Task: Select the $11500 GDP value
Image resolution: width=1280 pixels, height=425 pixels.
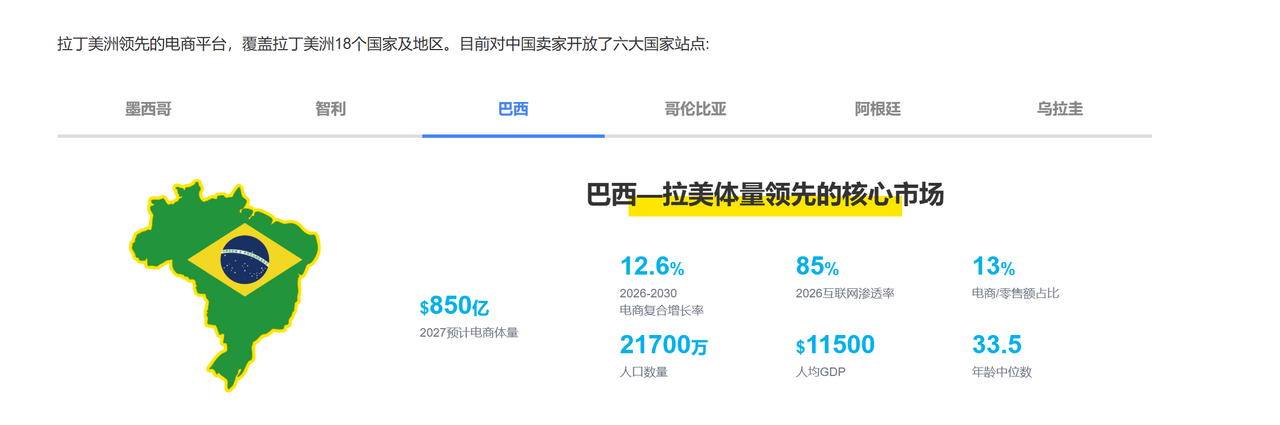Action: (835, 346)
